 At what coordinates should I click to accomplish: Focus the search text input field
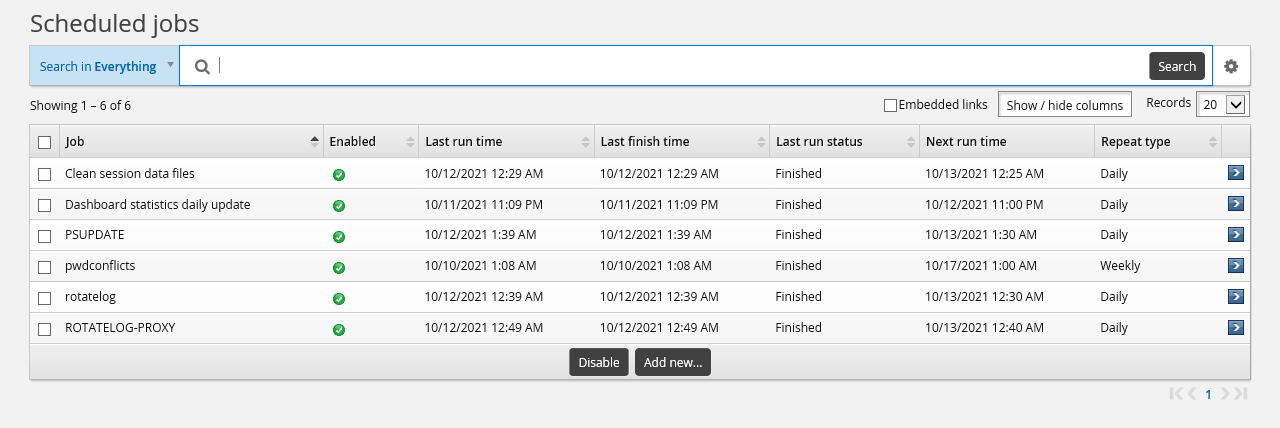click(x=680, y=66)
